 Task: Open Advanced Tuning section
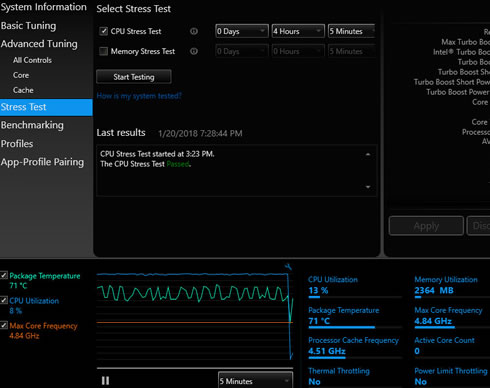(39, 44)
